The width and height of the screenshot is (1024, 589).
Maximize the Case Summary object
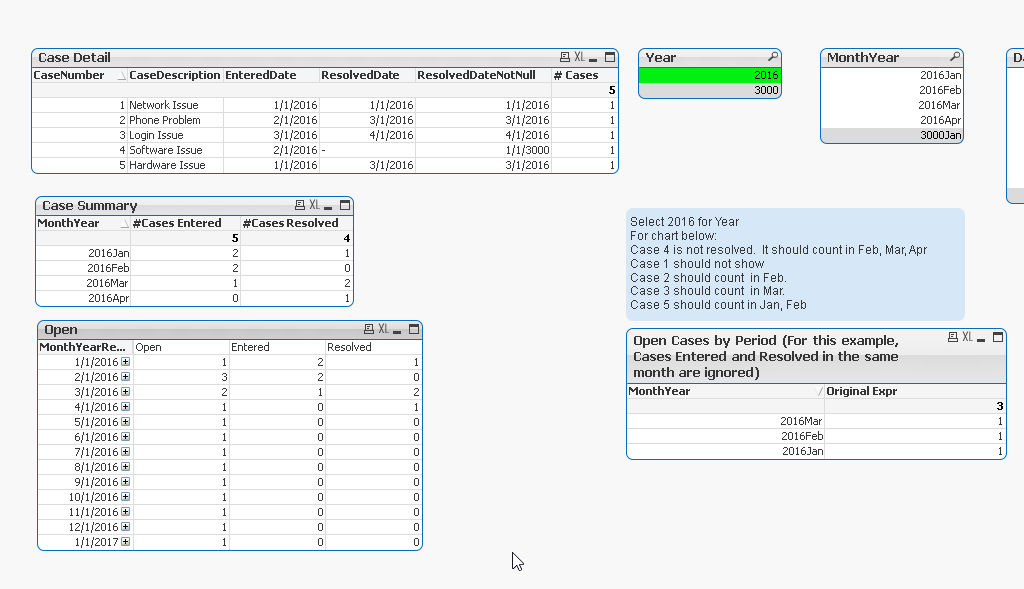tap(345, 205)
